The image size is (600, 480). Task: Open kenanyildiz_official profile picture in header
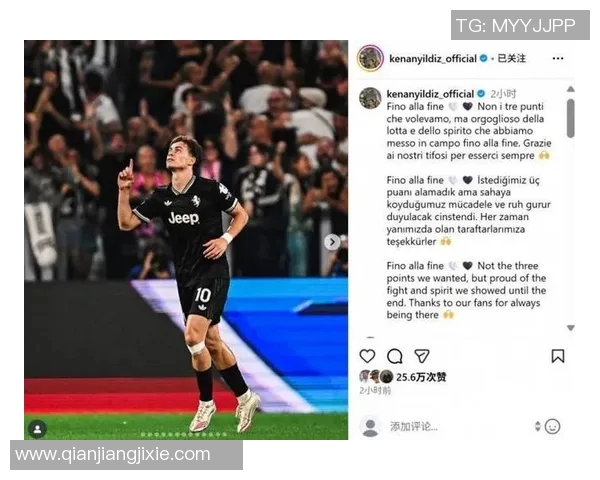370,58
